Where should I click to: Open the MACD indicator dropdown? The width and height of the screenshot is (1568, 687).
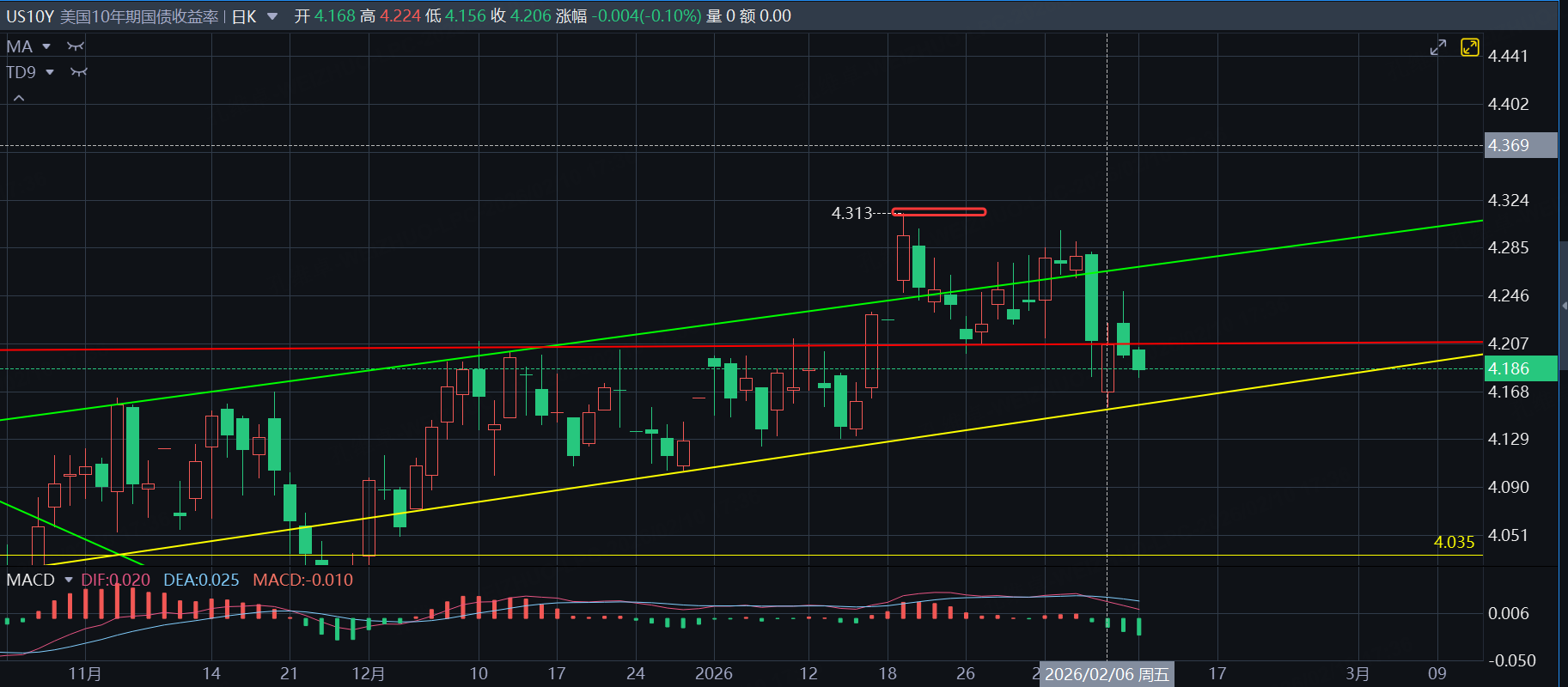pyautogui.click(x=68, y=581)
